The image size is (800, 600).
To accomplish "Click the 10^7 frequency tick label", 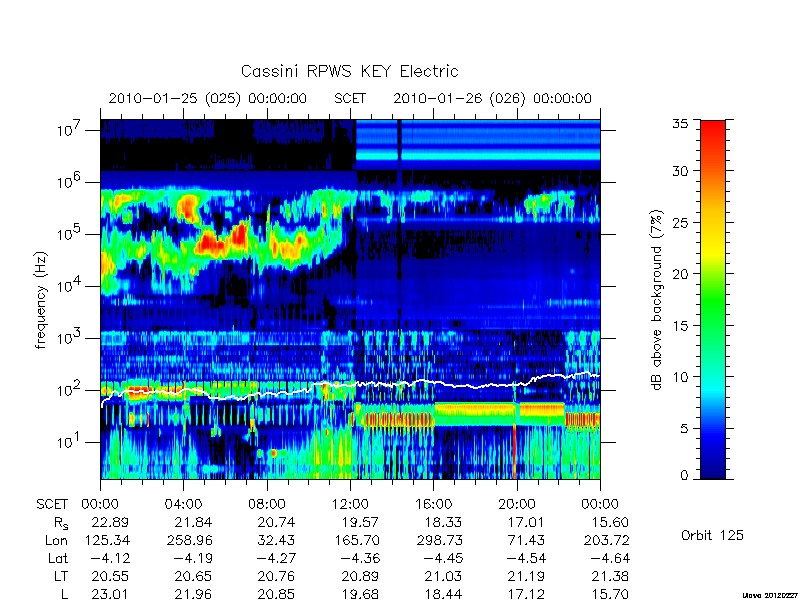I will [69, 129].
